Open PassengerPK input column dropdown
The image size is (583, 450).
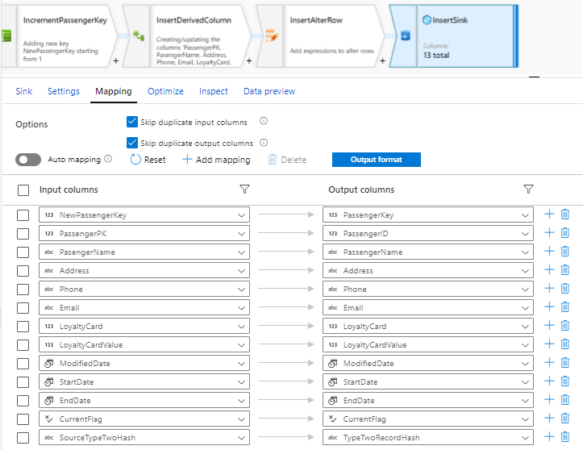[144, 234]
